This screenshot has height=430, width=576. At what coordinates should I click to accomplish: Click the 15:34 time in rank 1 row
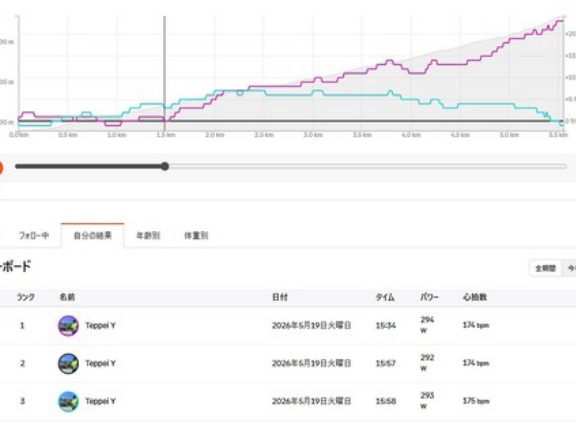pos(386,325)
